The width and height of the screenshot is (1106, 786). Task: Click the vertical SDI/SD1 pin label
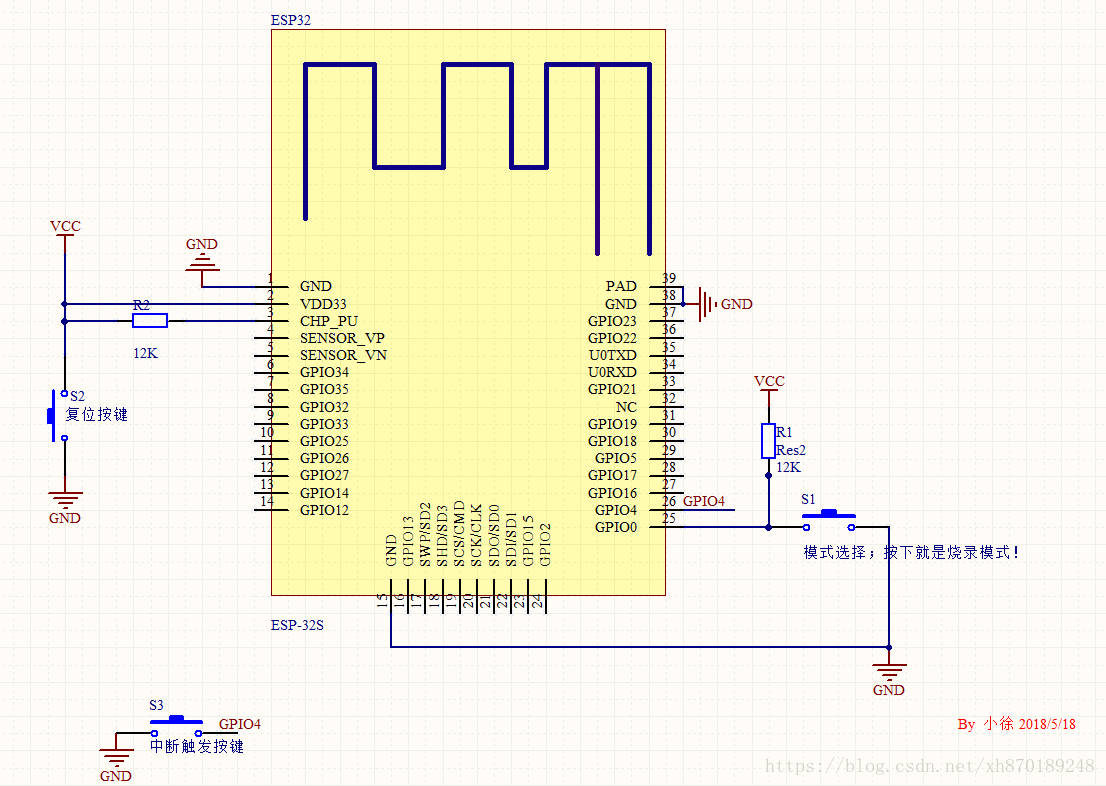coord(511,539)
